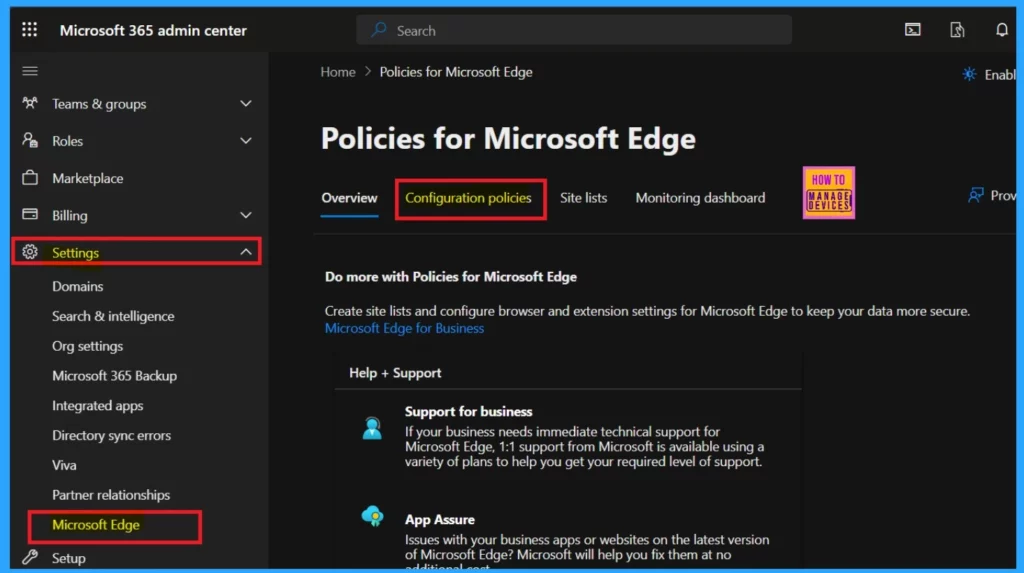Click the Billing card icon

coord(30,214)
